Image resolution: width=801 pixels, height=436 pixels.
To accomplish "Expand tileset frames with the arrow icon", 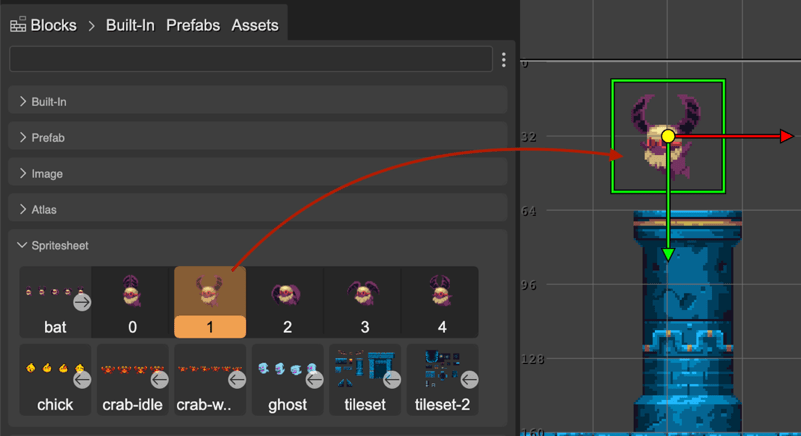I will [392, 380].
